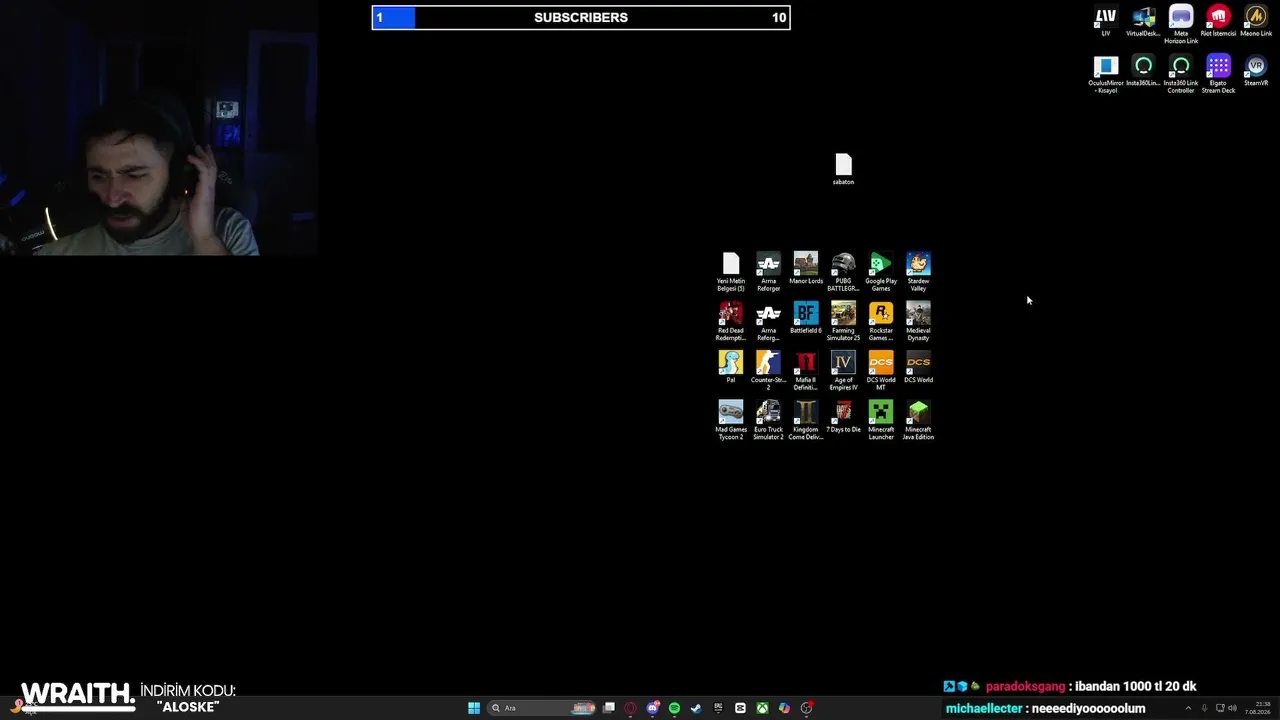Select the PUBG BATTLEGROUNDS helmet icon
The height and width of the screenshot is (720, 1280).
pos(843,272)
